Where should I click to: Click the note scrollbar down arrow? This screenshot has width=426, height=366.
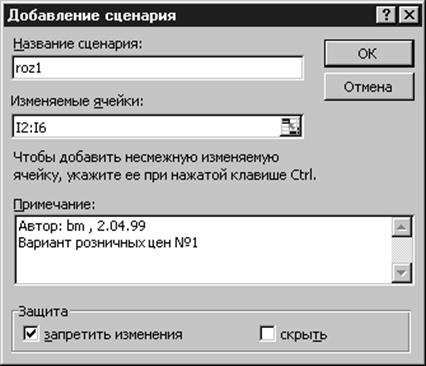401,273
